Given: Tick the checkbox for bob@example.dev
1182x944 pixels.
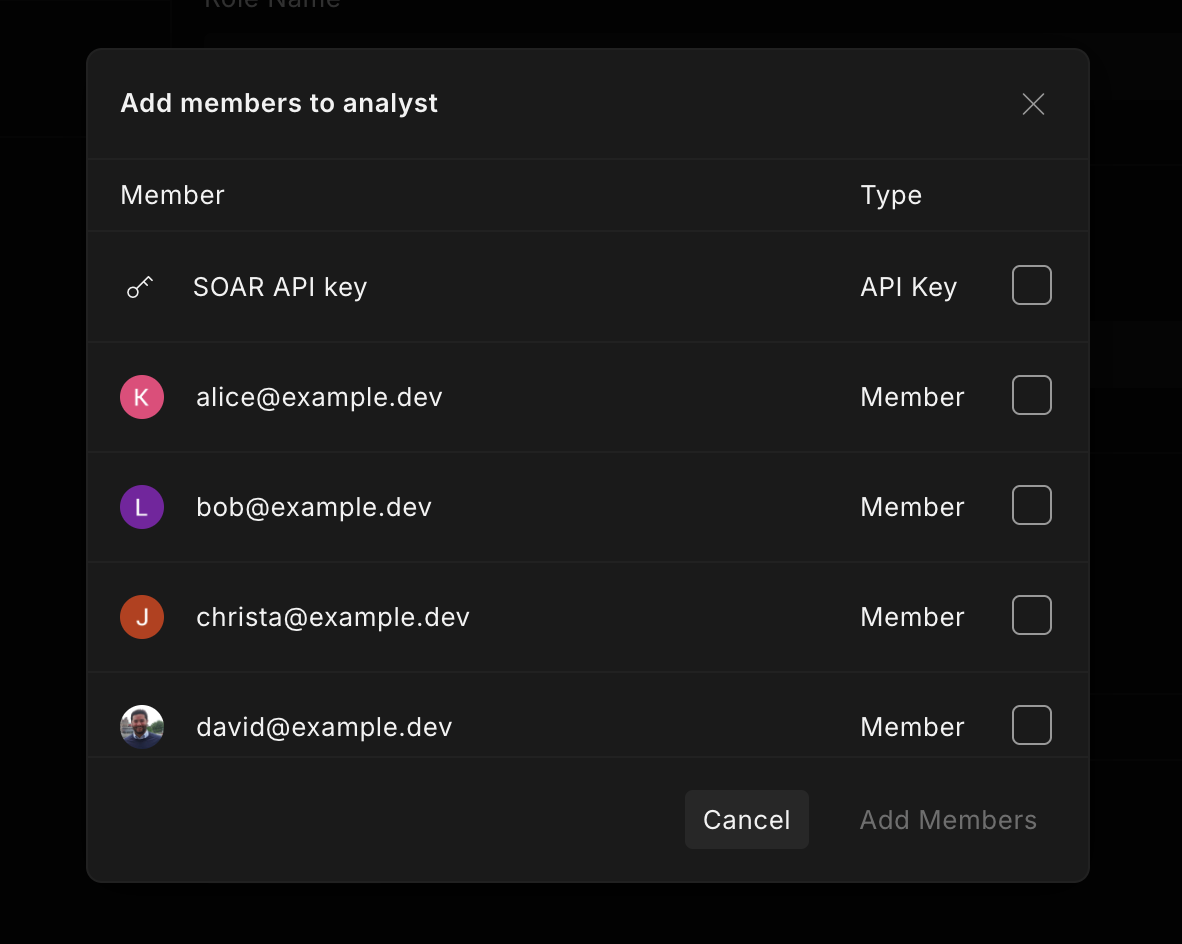Looking at the screenshot, I should pos(1031,505).
